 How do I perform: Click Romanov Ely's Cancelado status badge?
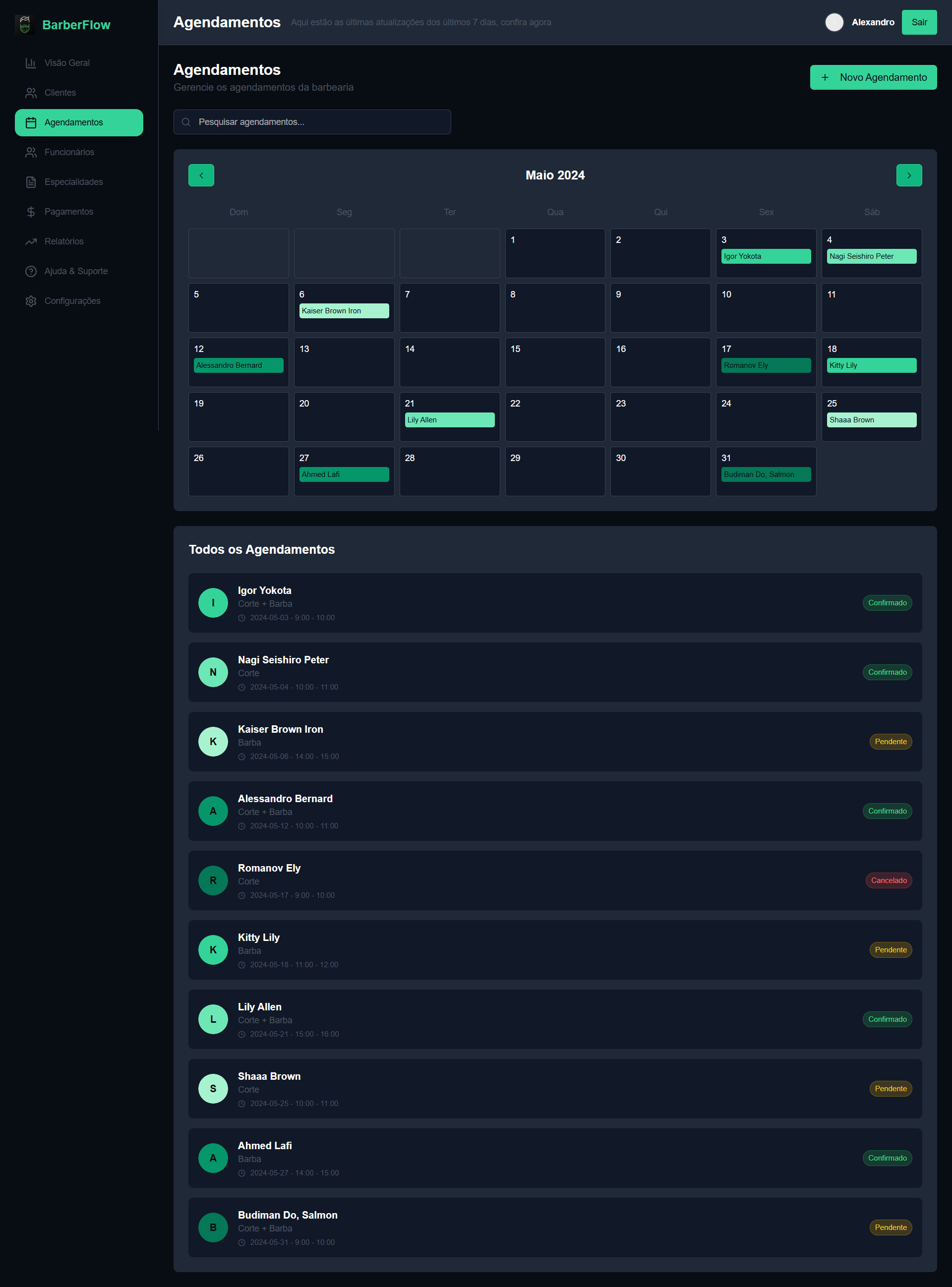[x=888, y=880]
